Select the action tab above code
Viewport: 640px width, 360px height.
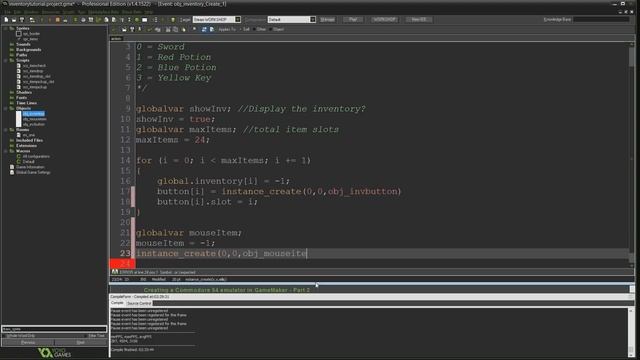point(116,39)
